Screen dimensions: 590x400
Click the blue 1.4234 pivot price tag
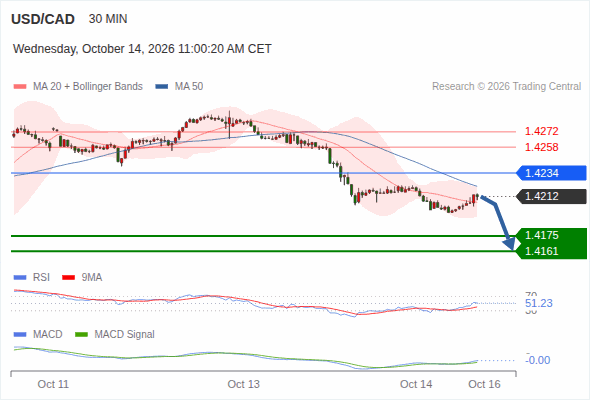(551, 173)
